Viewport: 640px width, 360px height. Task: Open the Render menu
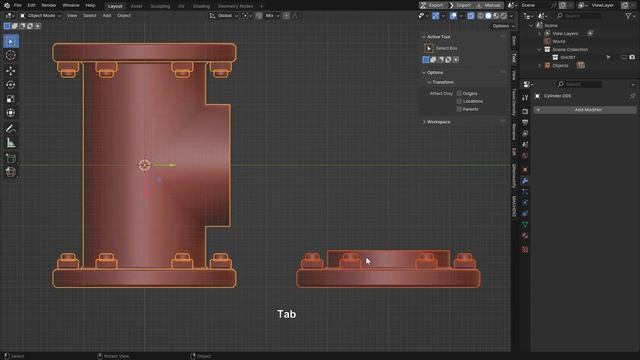(49, 5)
